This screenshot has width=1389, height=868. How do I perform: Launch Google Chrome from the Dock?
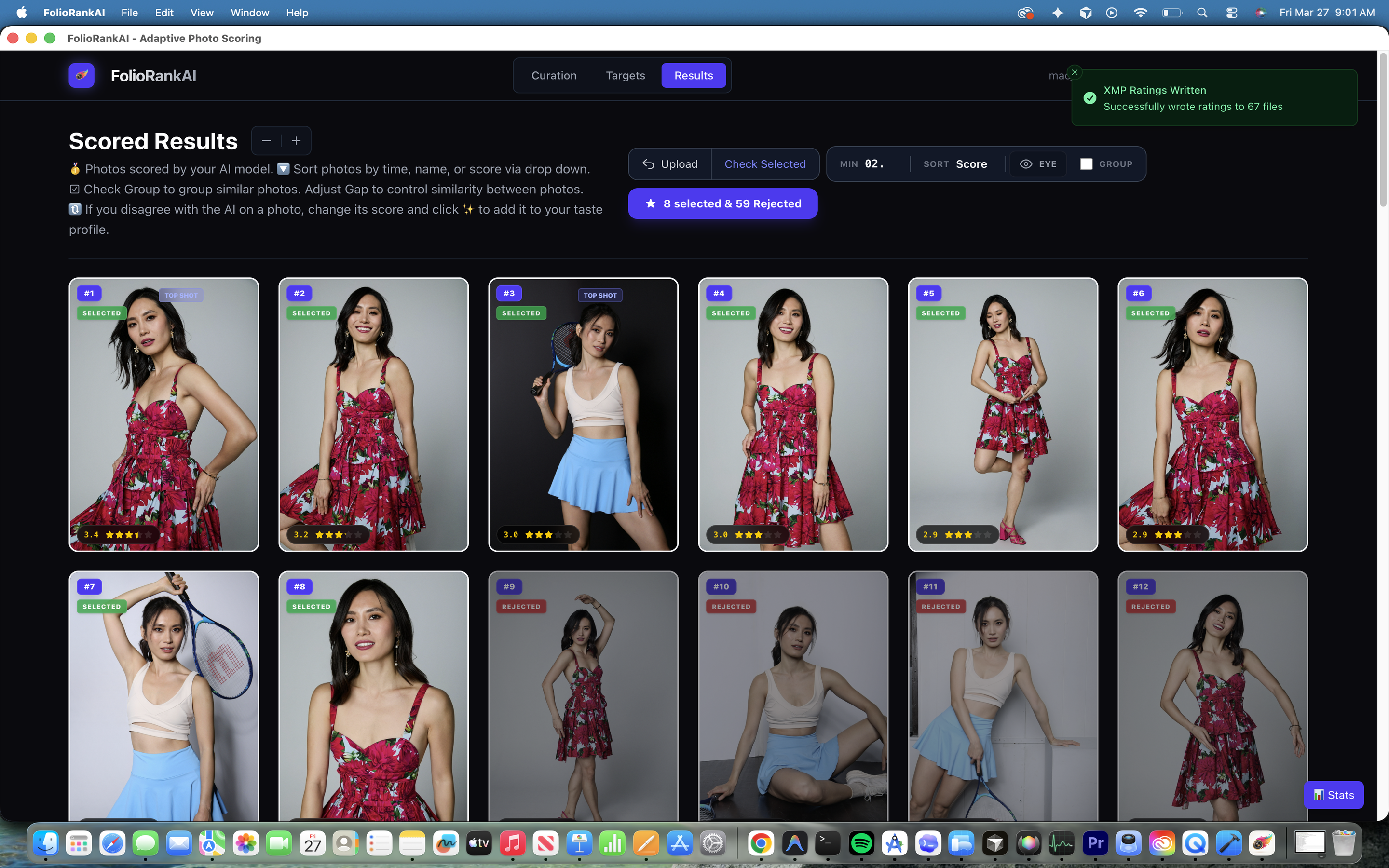click(761, 843)
